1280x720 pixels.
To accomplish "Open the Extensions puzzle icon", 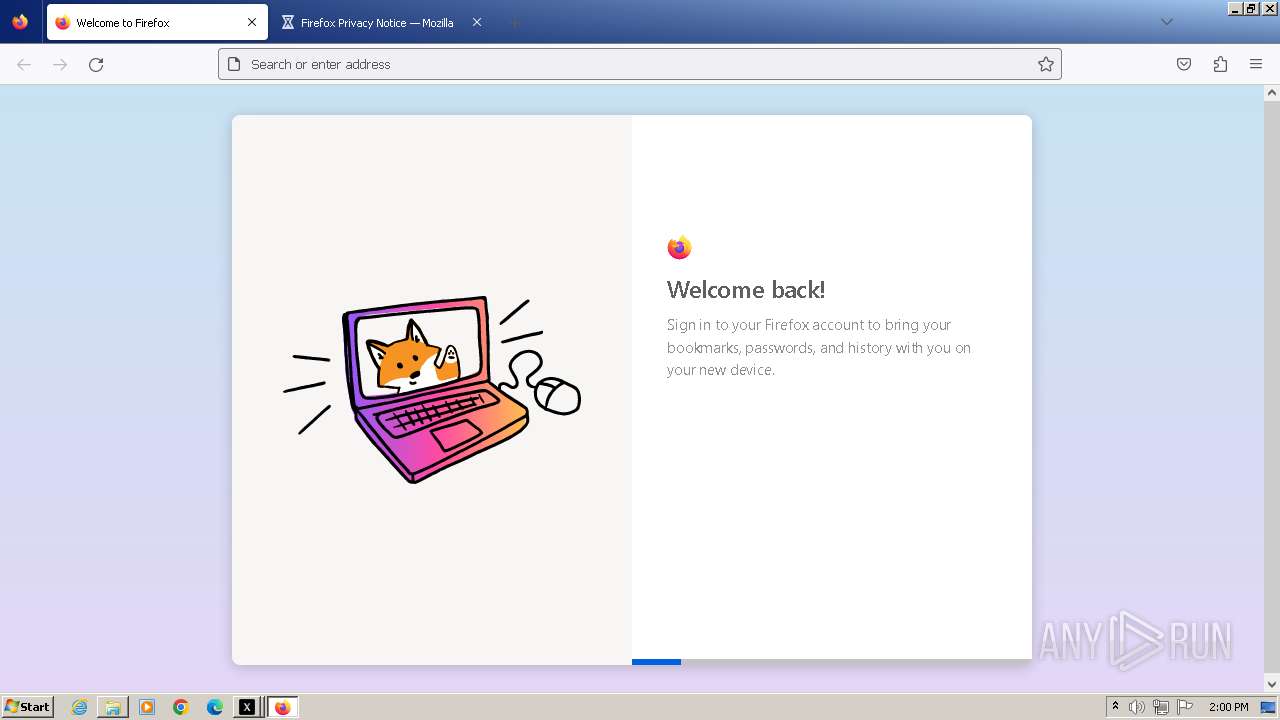I will click(x=1220, y=64).
